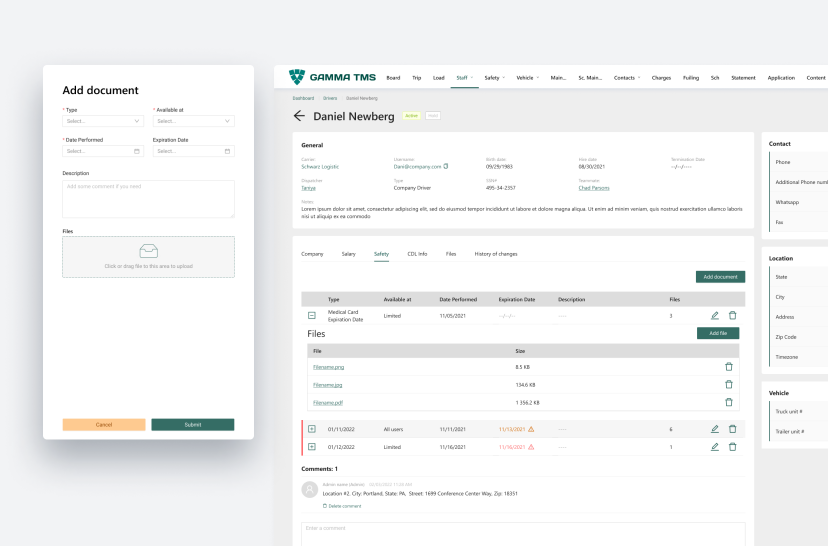The width and height of the screenshot is (828, 546).
Task: Click the Description text area
Action: click(x=148, y=198)
